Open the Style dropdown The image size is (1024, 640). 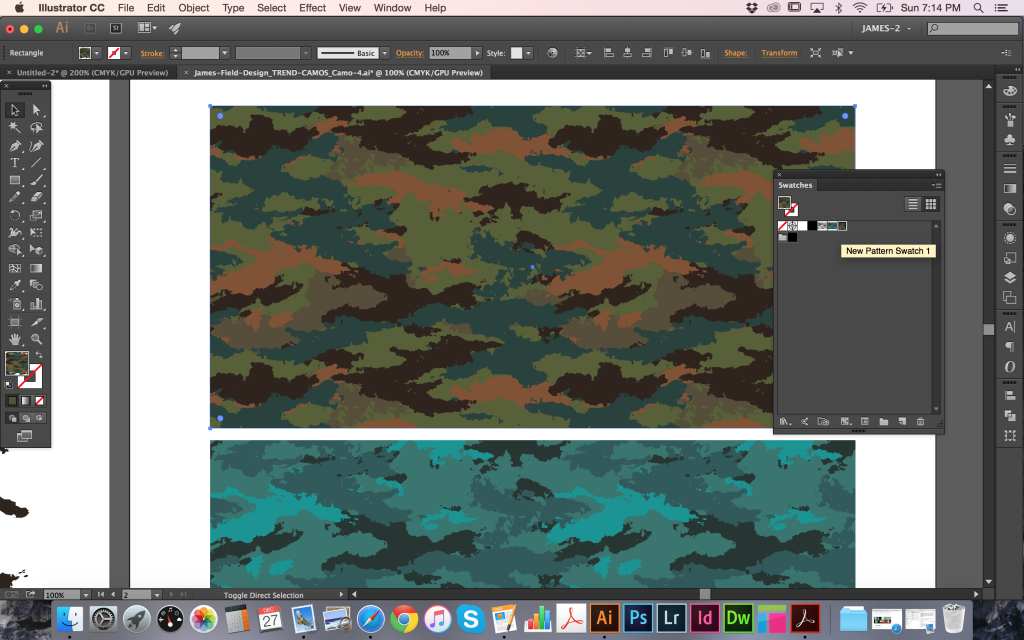click(528, 53)
